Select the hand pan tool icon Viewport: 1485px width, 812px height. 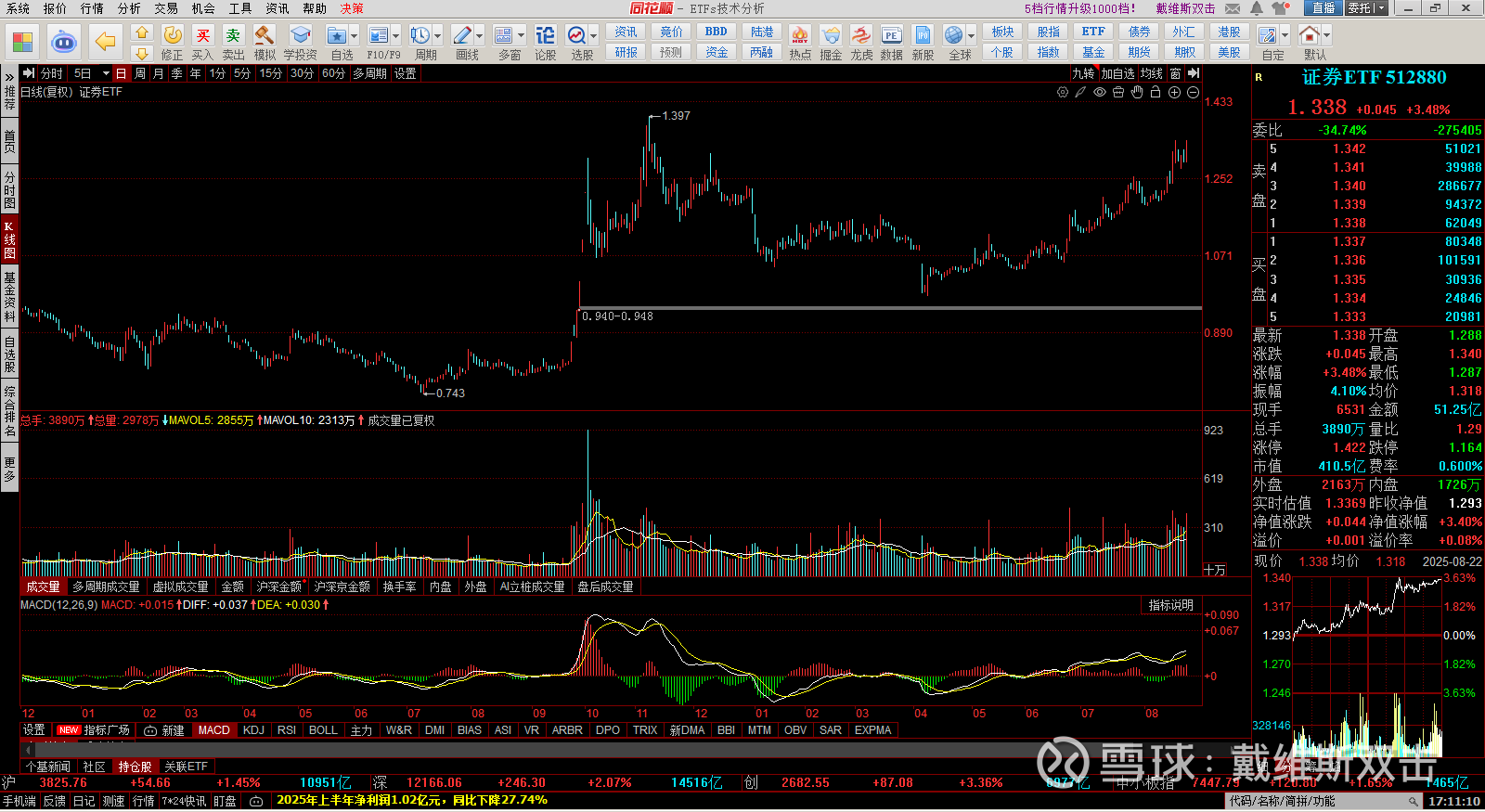pos(1137,93)
